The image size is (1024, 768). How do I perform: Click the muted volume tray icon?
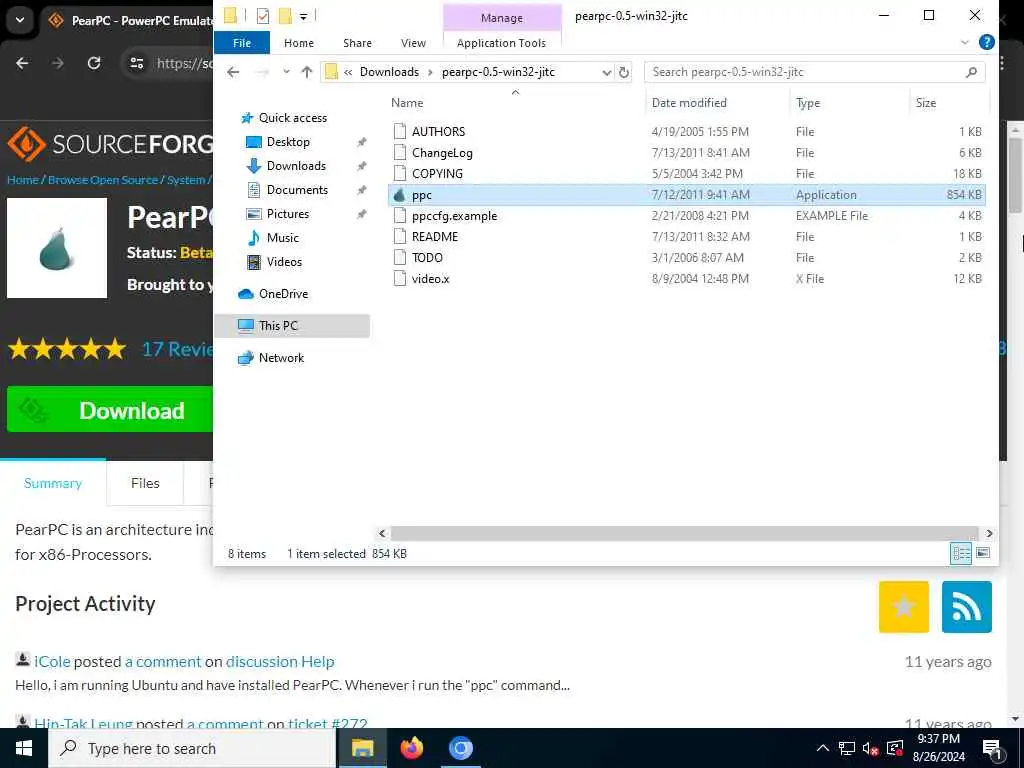click(x=870, y=748)
